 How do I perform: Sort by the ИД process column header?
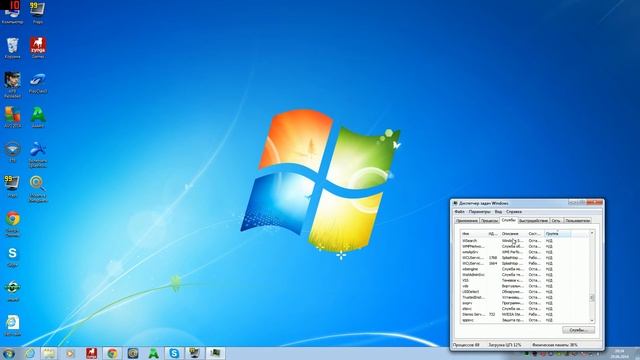(493, 234)
